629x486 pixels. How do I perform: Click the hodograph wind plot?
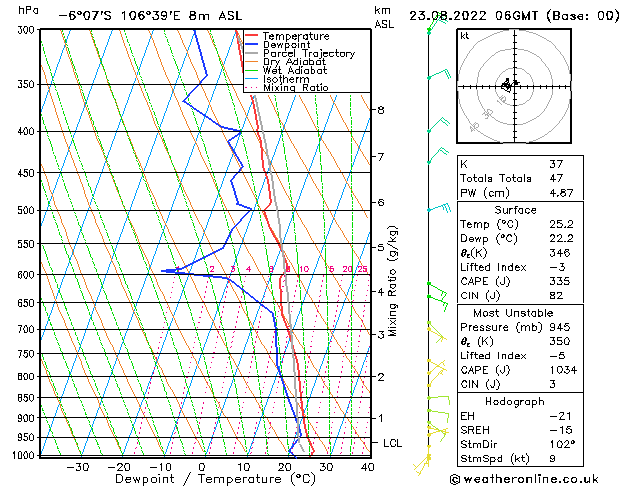pyautogui.click(x=514, y=86)
